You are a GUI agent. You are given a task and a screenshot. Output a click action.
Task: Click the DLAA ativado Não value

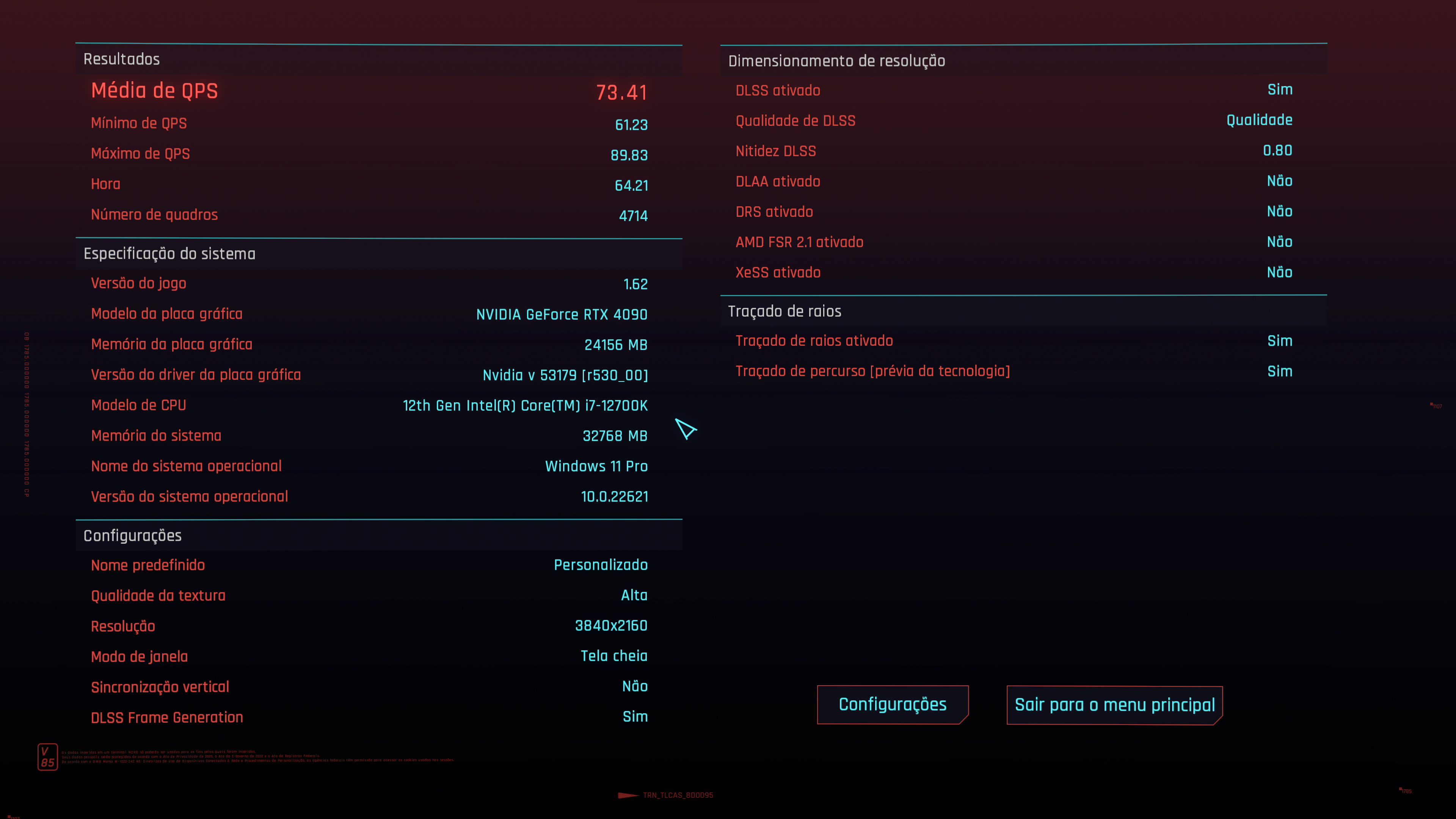[x=1279, y=182]
